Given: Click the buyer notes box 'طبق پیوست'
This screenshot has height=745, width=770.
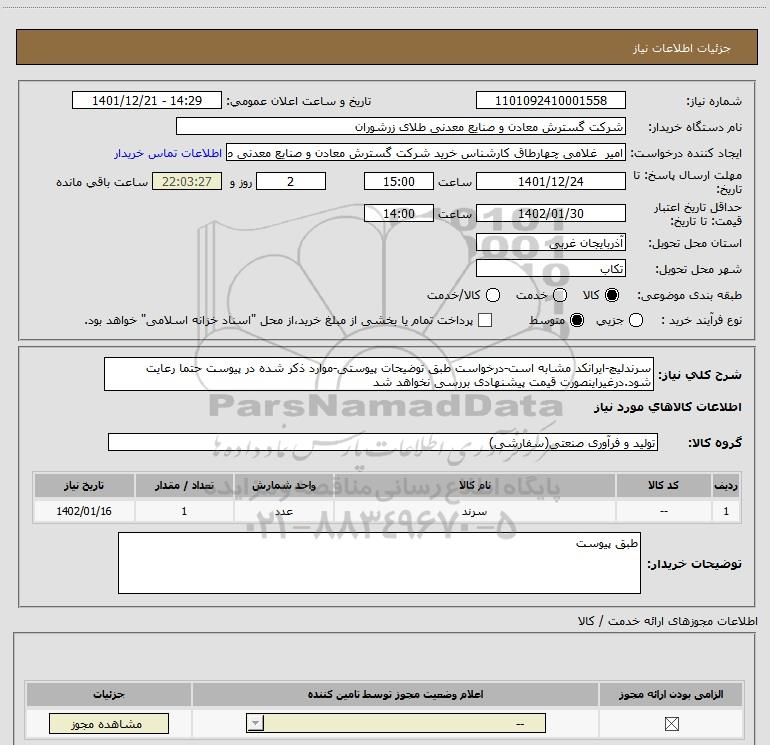Looking at the screenshot, I should (x=379, y=563).
